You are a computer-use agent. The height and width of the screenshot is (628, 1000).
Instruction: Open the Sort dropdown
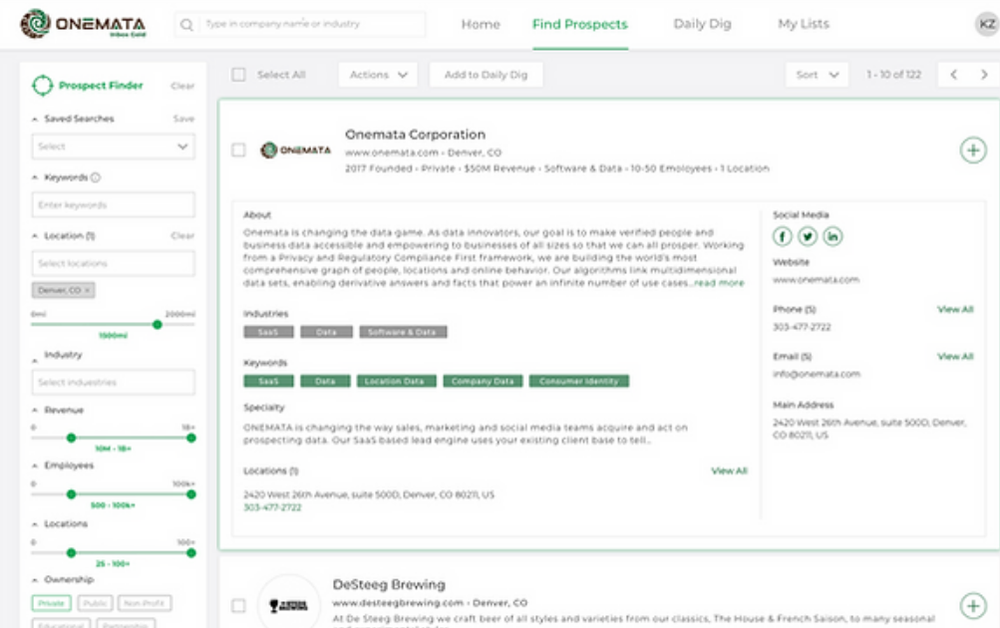(817, 75)
